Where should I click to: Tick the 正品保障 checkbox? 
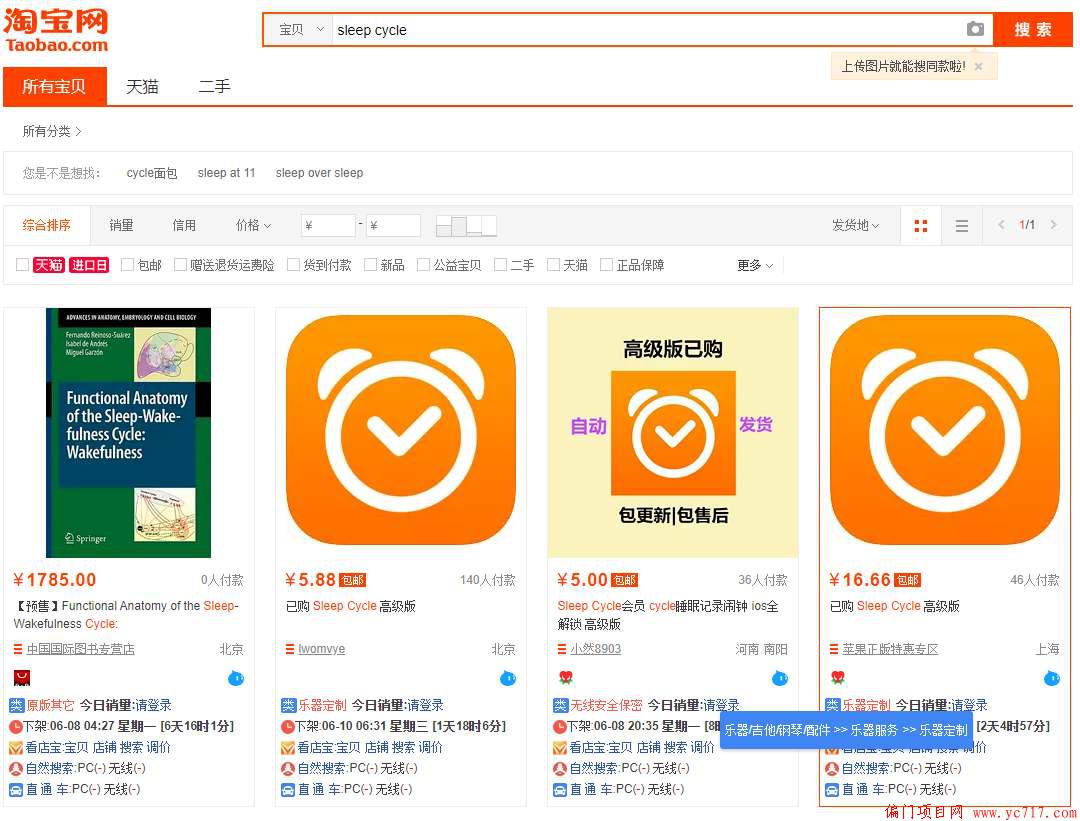pos(606,265)
